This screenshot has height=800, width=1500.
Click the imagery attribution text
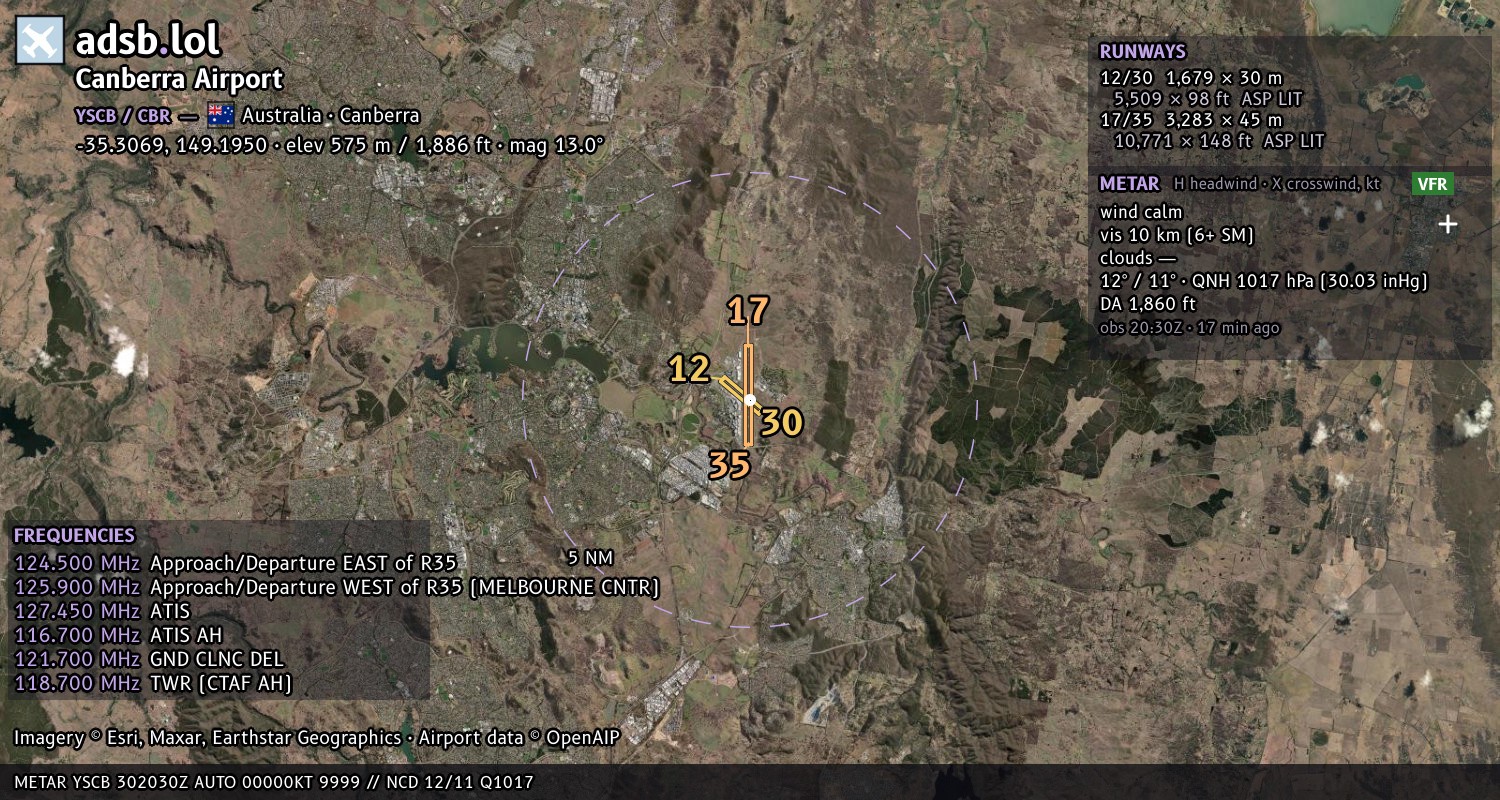tap(317, 738)
